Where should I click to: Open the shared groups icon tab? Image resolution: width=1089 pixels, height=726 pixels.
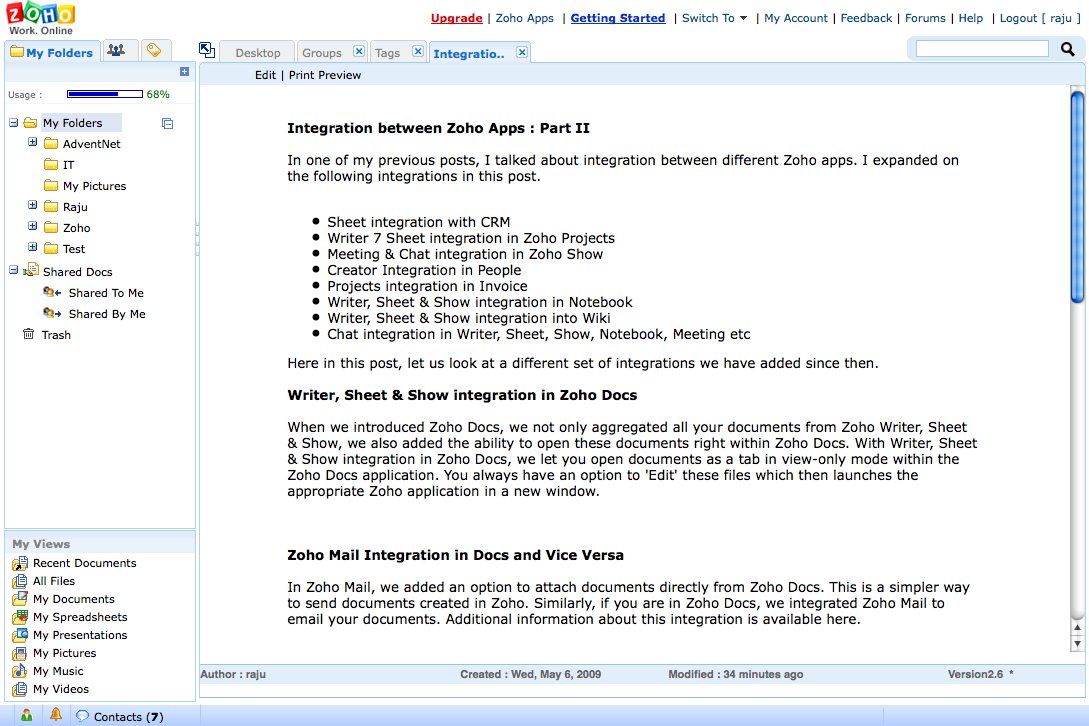pos(116,51)
